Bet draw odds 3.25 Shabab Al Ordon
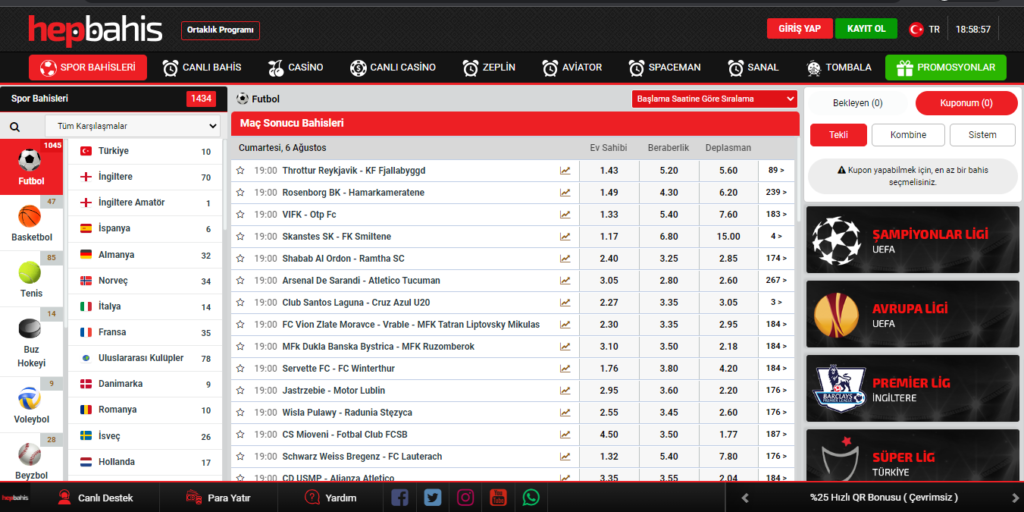 coord(669,259)
